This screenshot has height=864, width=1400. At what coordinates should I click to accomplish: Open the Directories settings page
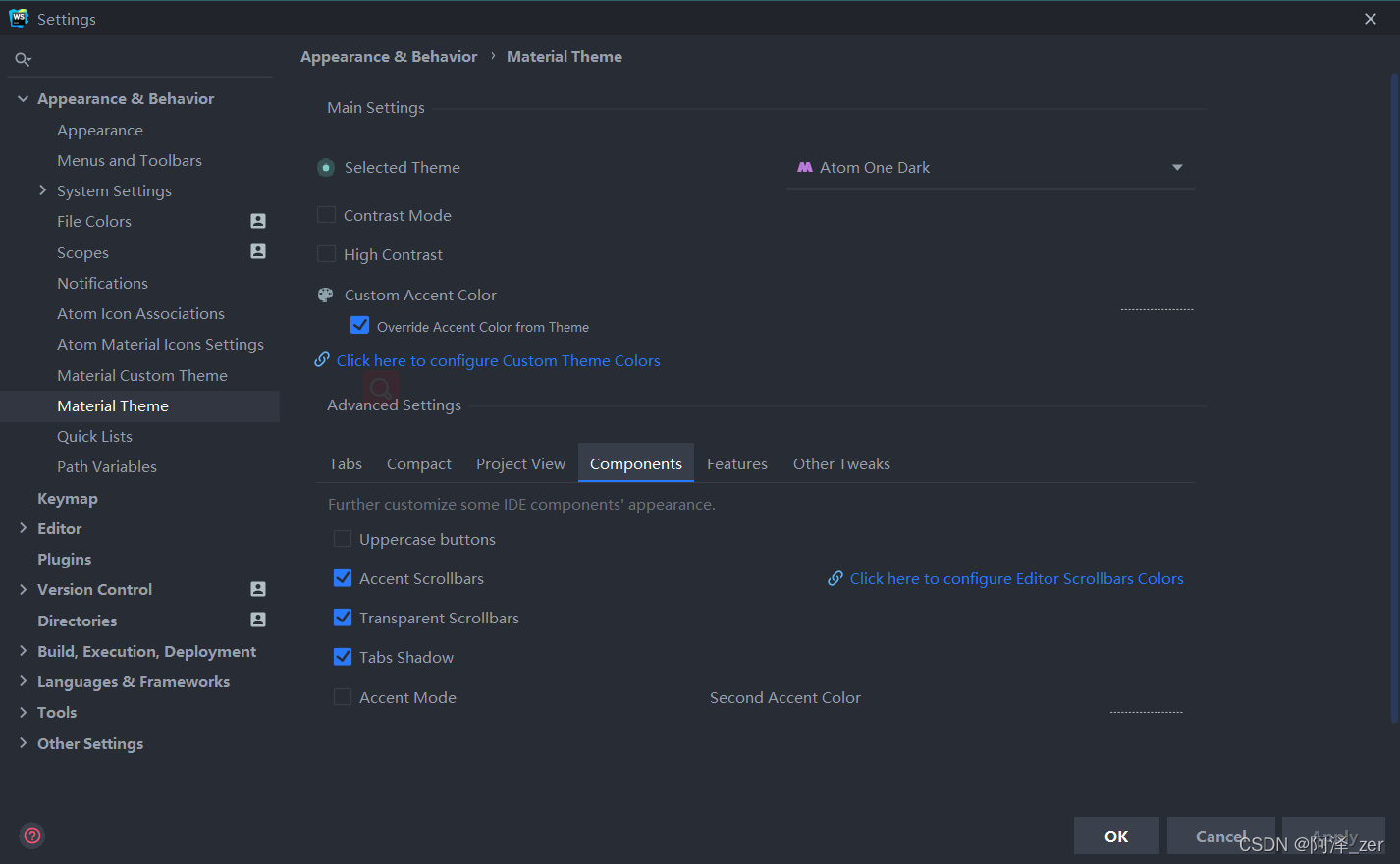click(x=77, y=621)
